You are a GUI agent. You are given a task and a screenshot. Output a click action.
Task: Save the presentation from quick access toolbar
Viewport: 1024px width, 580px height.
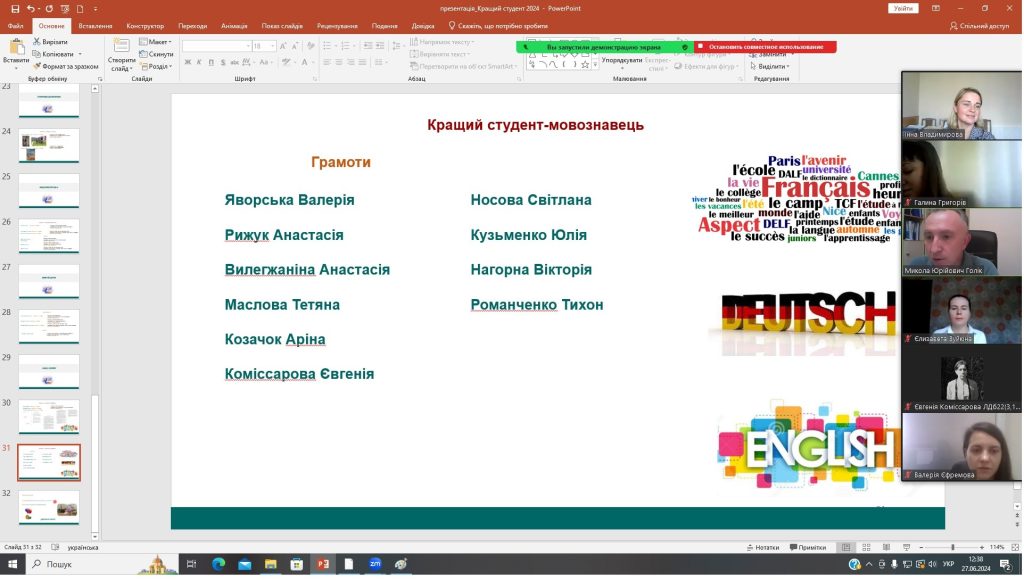point(15,9)
